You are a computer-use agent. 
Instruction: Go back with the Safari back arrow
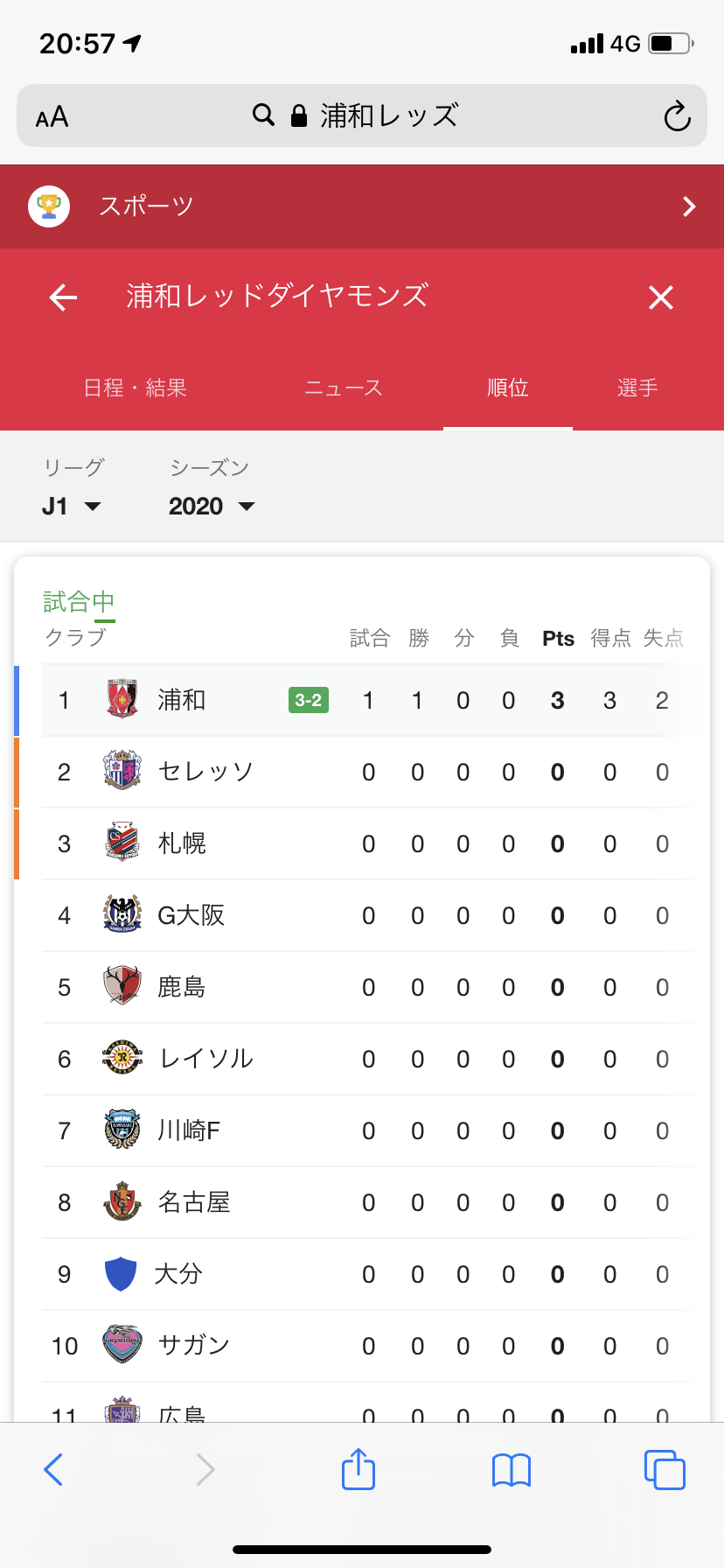coord(53,1469)
